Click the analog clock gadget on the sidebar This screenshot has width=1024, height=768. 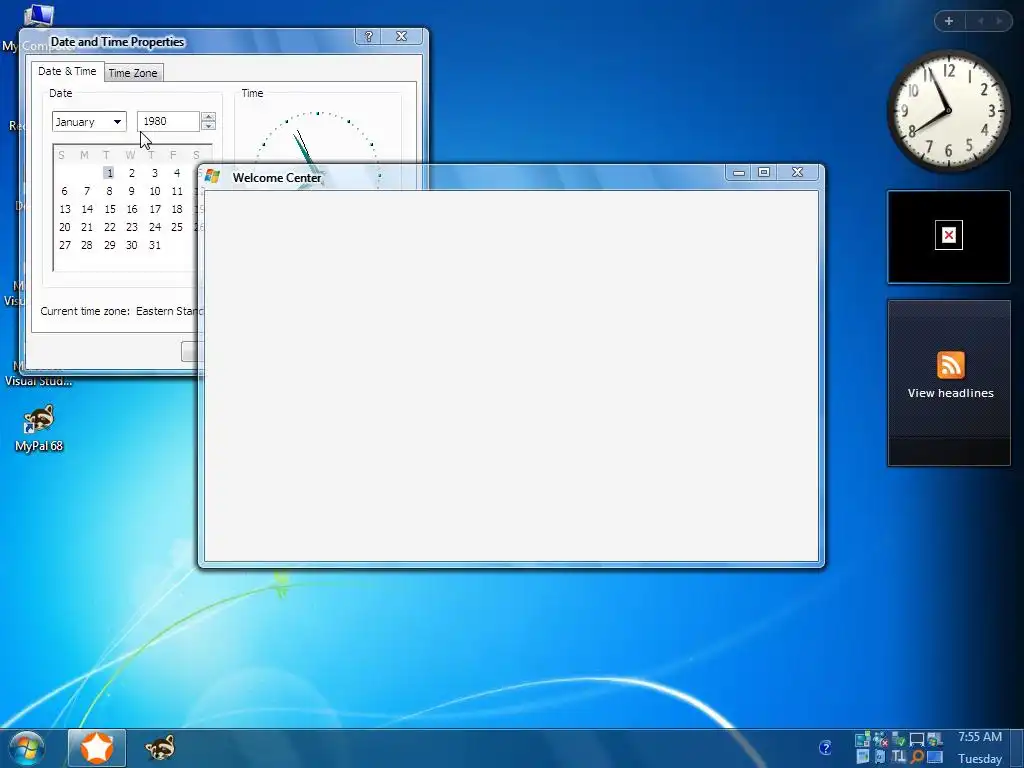[948, 111]
